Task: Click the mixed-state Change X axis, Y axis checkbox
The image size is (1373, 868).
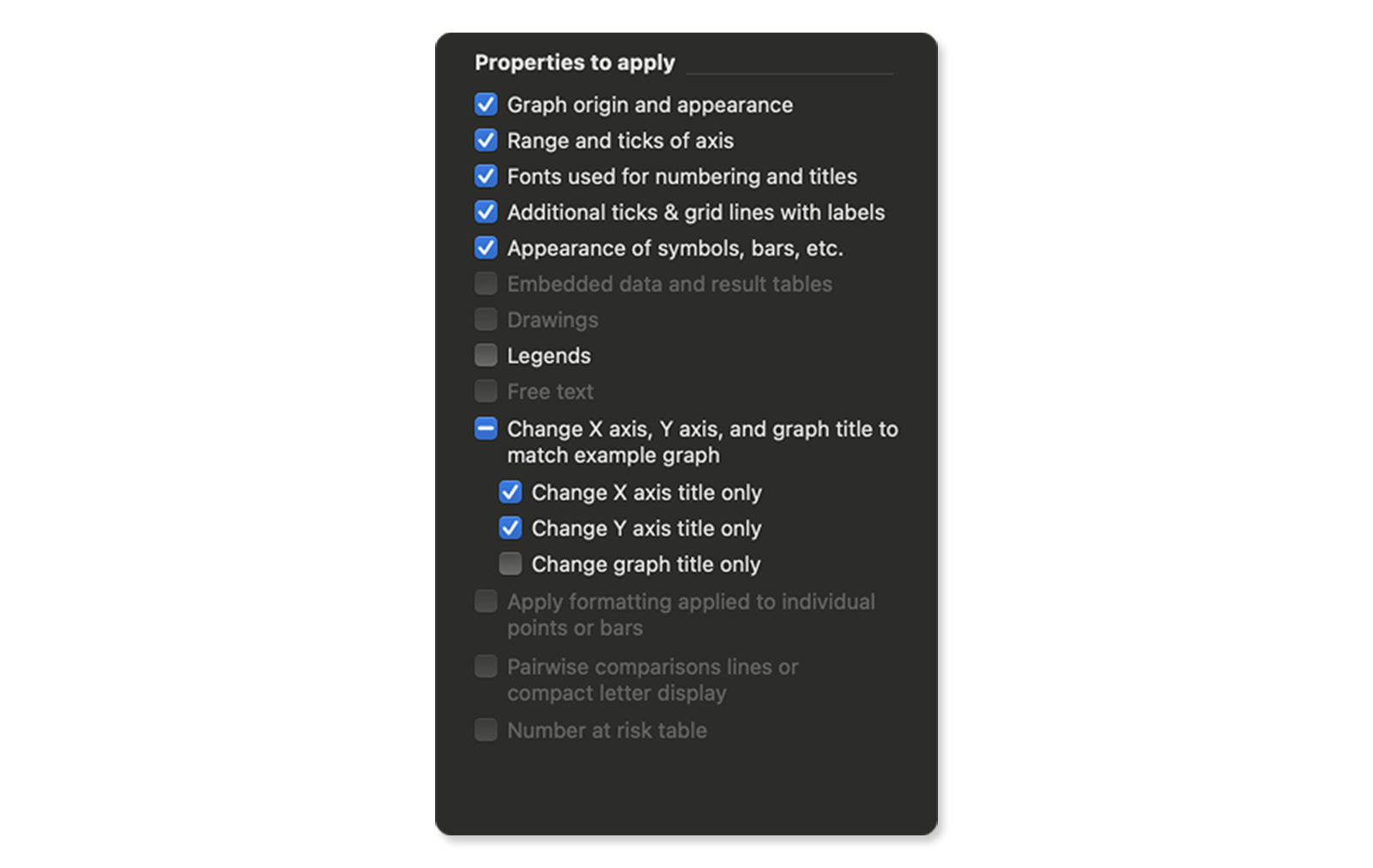Action: point(486,429)
